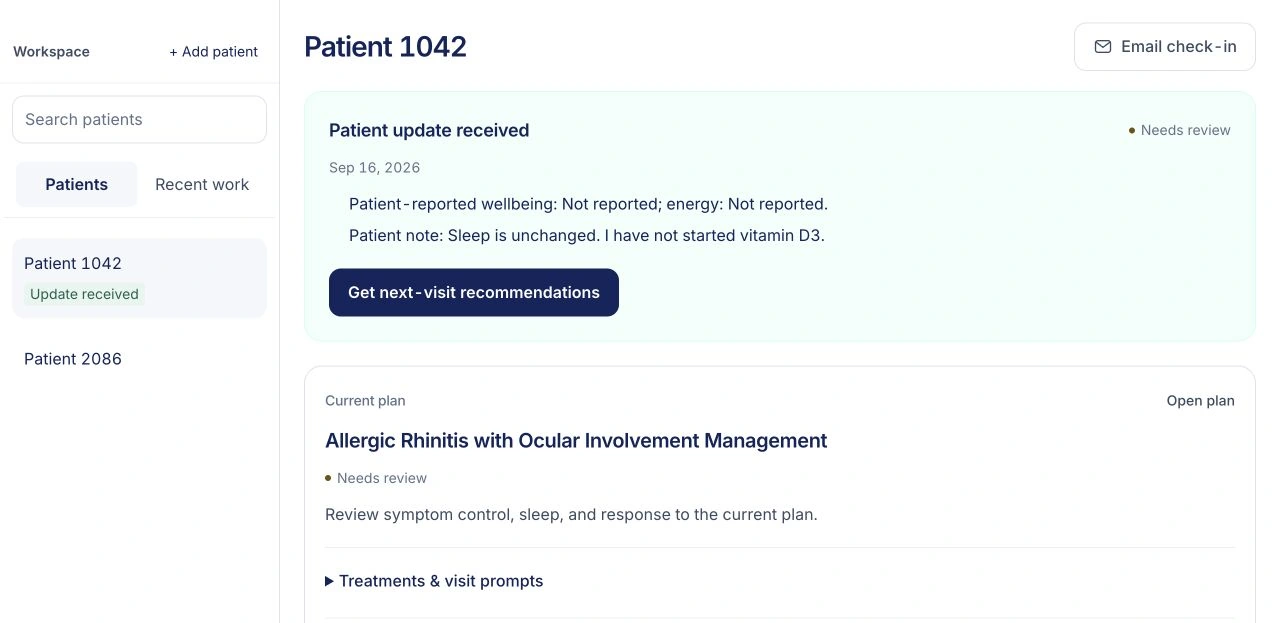Open the Recent work tab
The image size is (1280, 623).
click(x=202, y=184)
